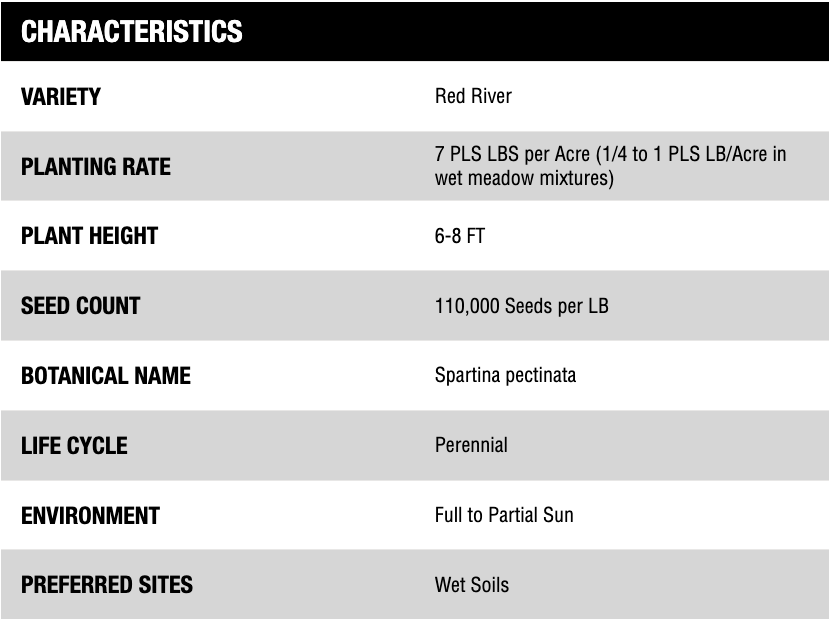Click the 'Full to Partial Sun' value
Image resolution: width=829 pixels, height=621 pixels.
[x=504, y=516]
